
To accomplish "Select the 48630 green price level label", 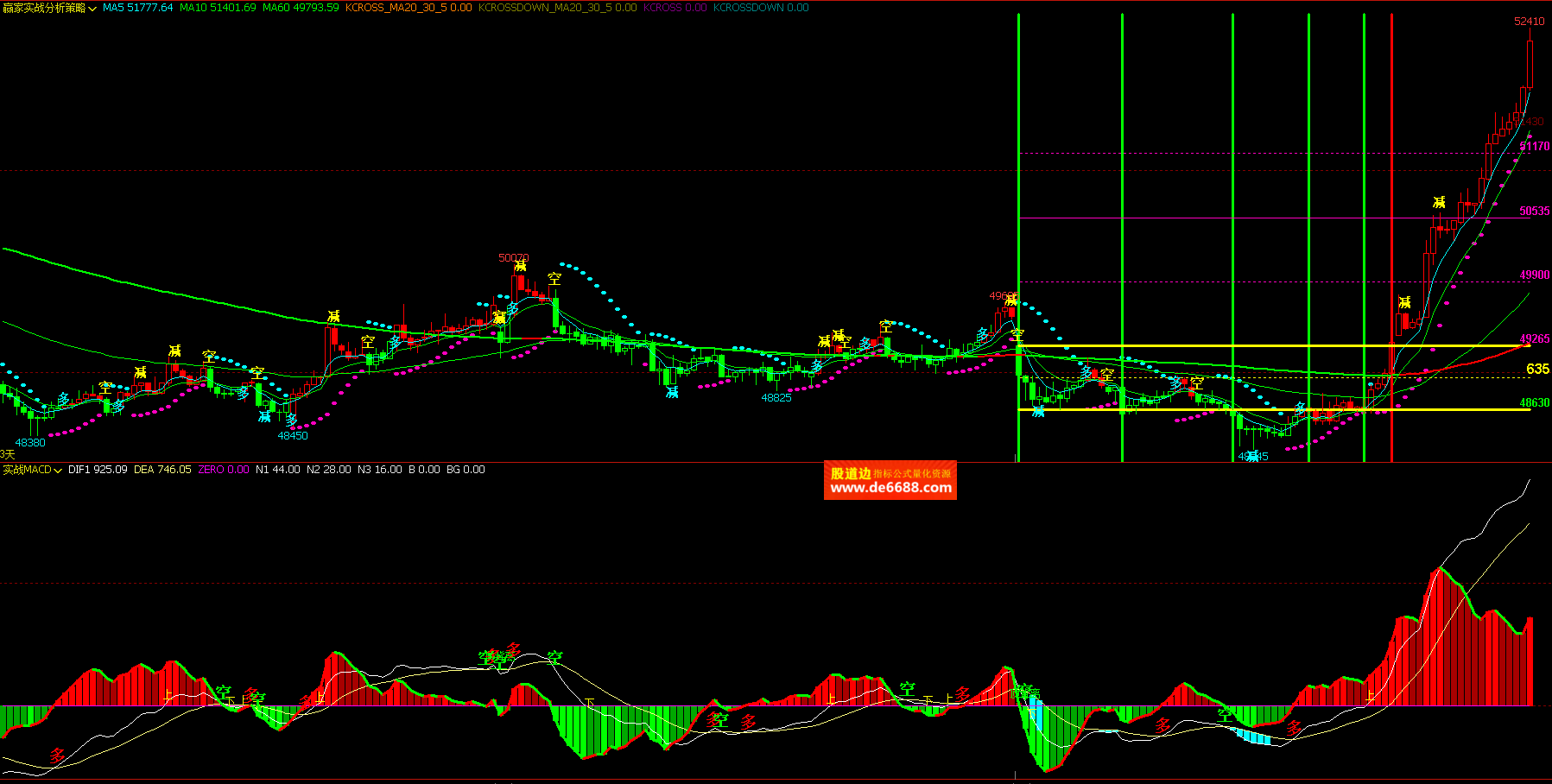I will pos(1534,403).
